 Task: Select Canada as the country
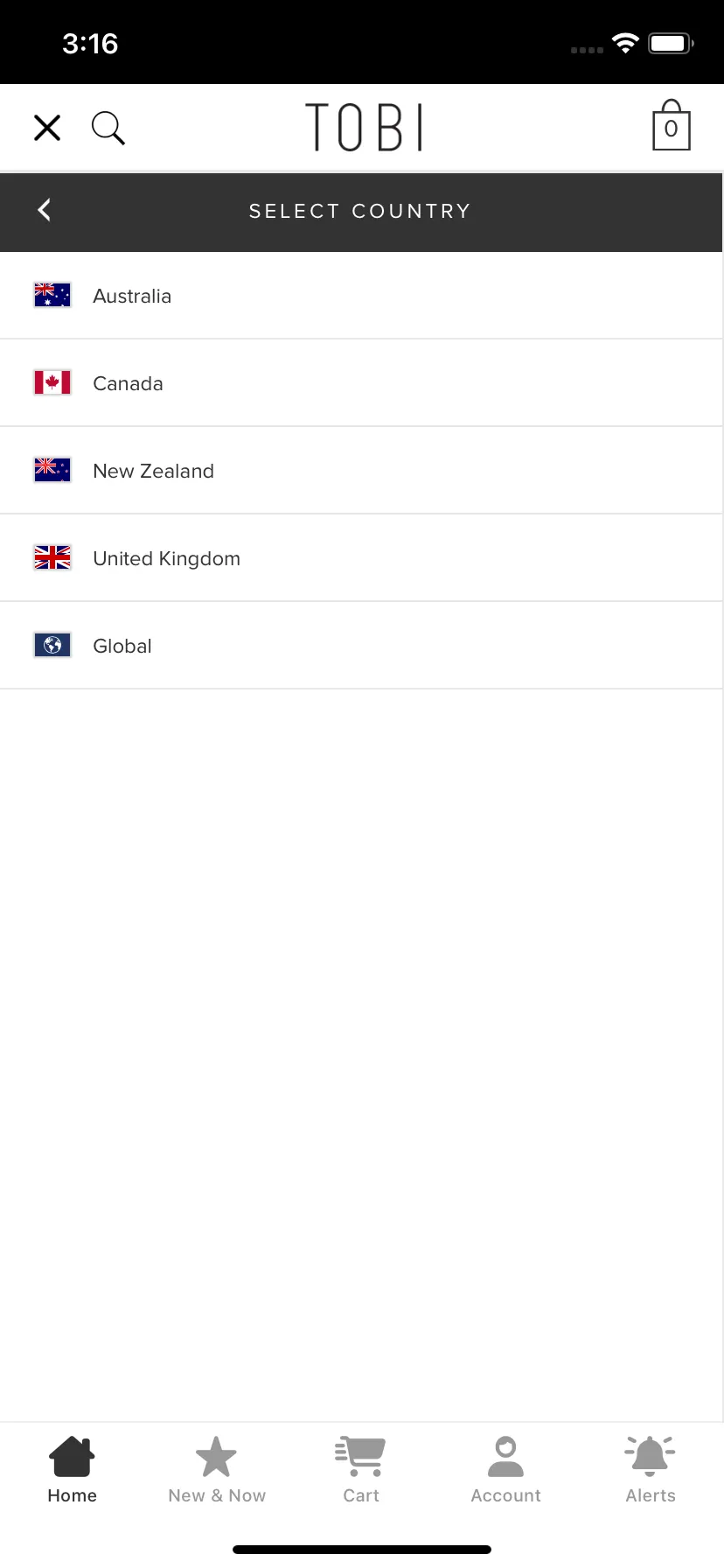pos(361,383)
